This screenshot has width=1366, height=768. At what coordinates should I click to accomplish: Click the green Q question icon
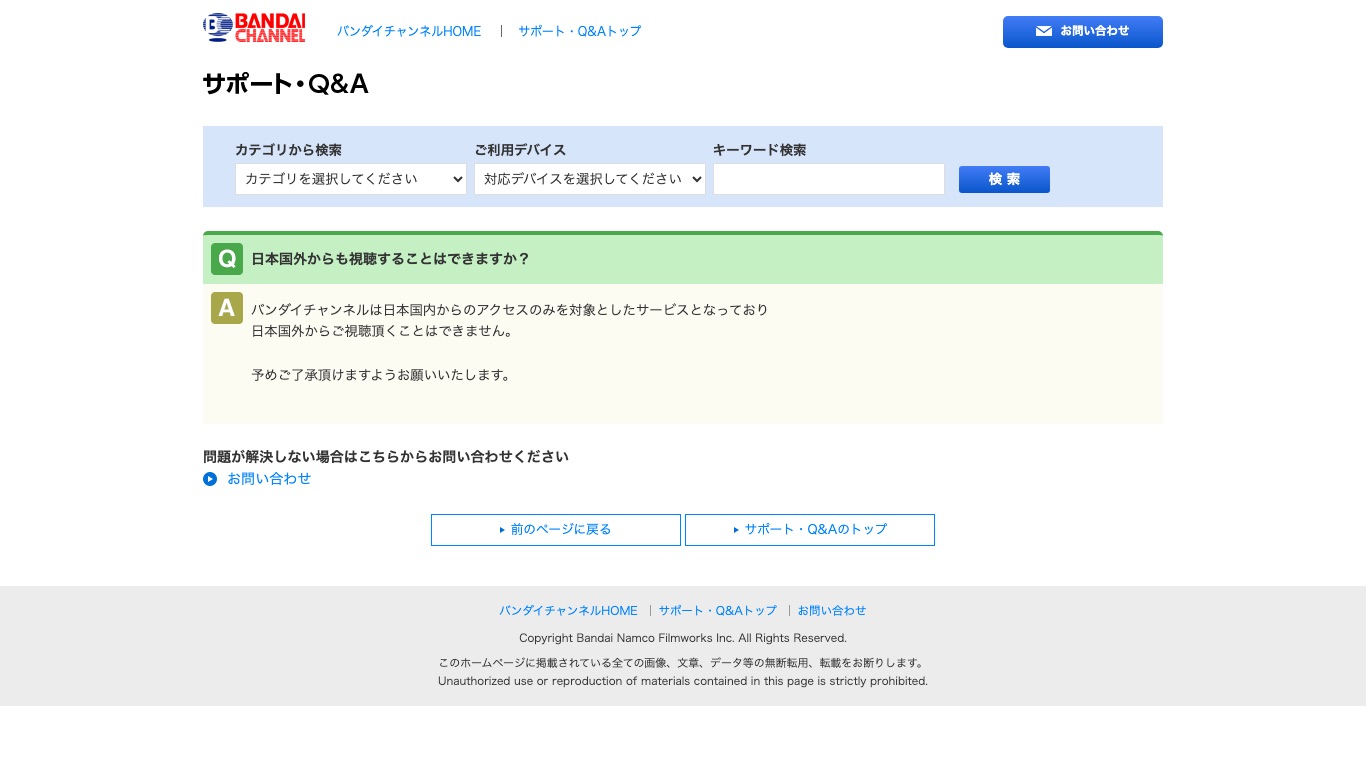(227, 259)
